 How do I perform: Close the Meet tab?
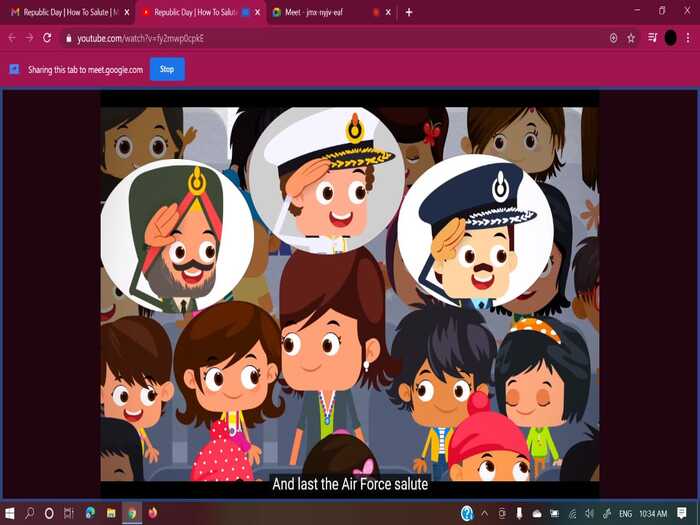388,12
